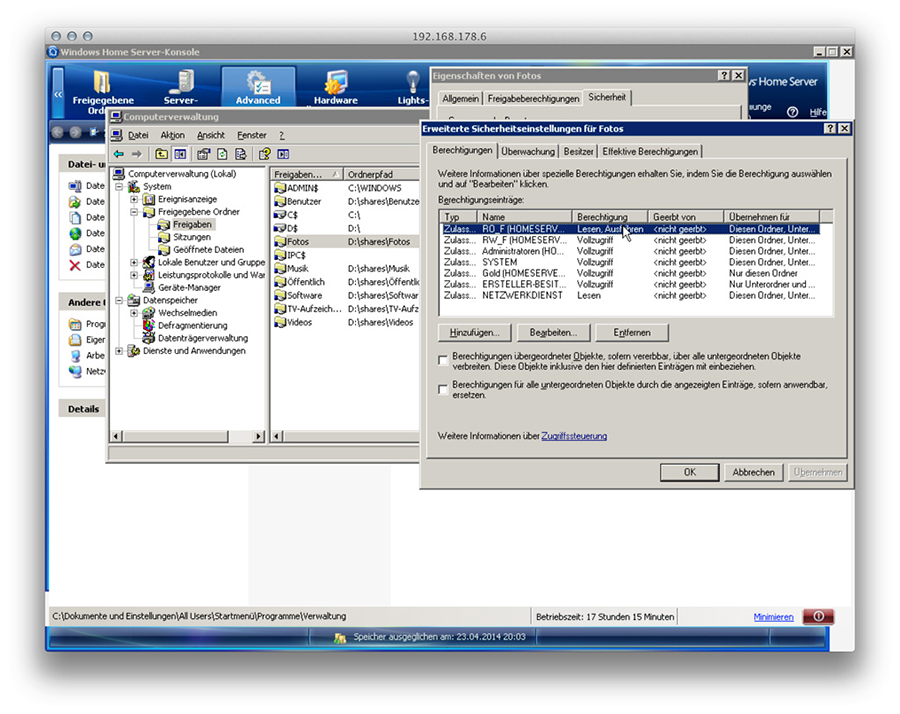Click the back arrow in Computerverwaltung toolbar
900x714 pixels.
tap(119, 154)
